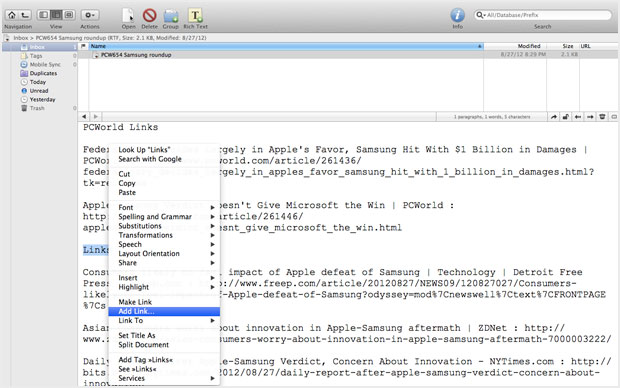Expand the Font submenu
The image size is (620, 388).
click(164, 207)
